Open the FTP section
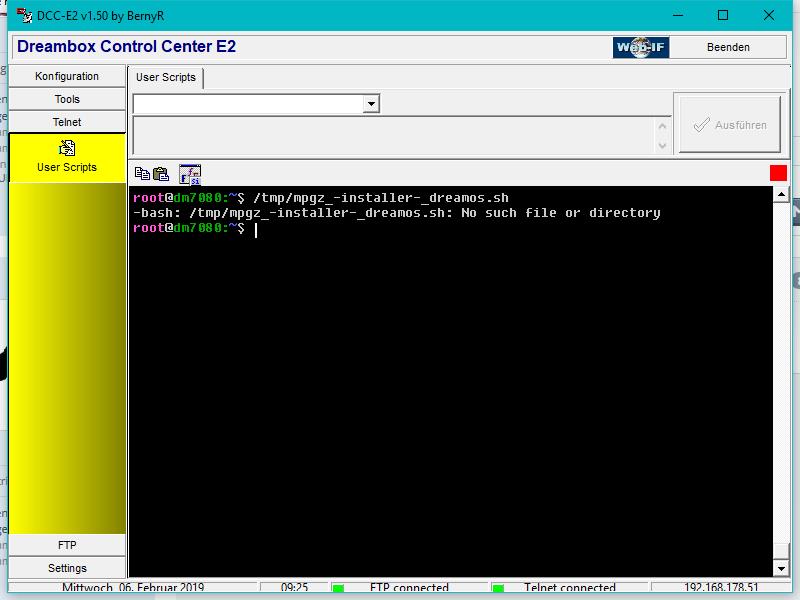This screenshot has height=600, width=800. (x=67, y=545)
